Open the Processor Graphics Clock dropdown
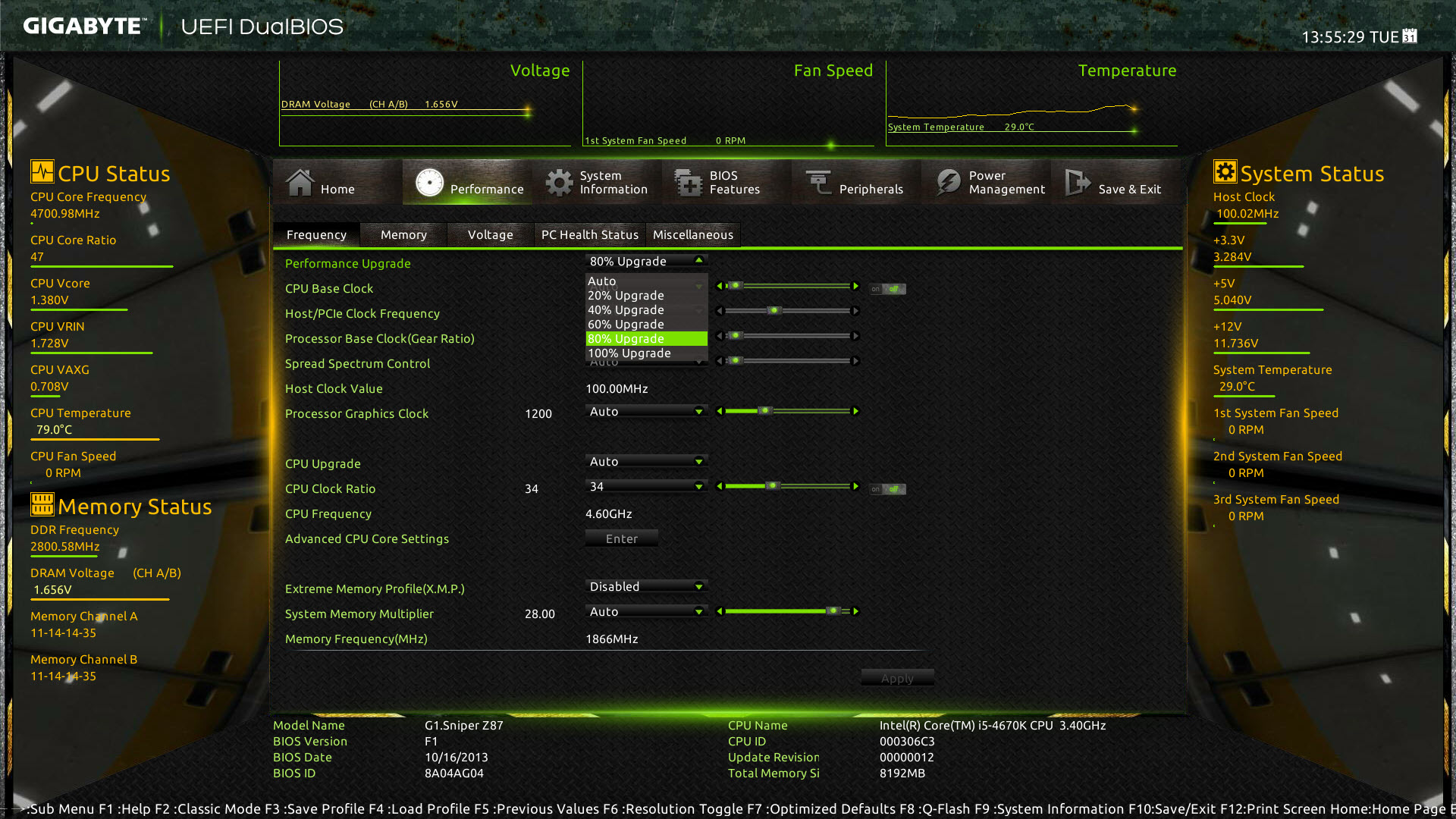 pos(646,411)
